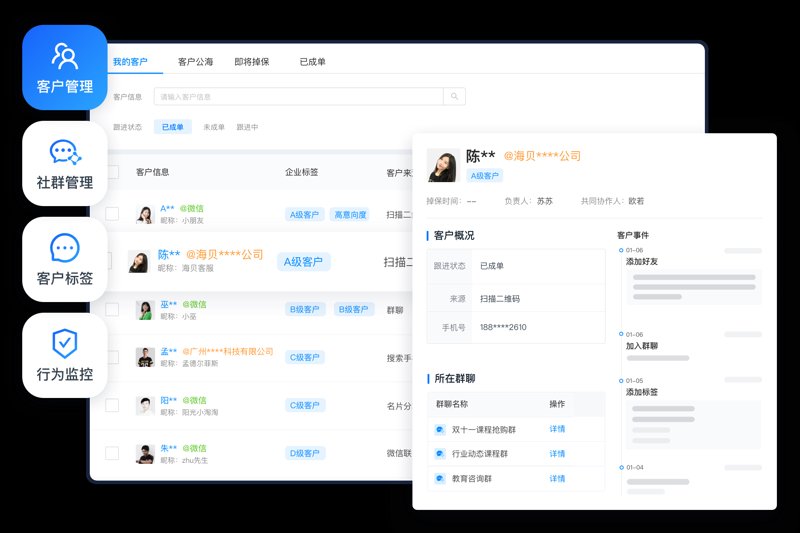Click the avatar of customer 巫**
This screenshot has width=800, height=533.
(145, 310)
